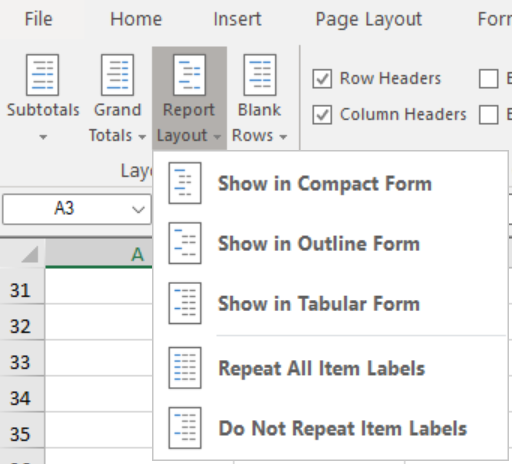Click cell A33
The image size is (512, 464).
tap(99, 358)
